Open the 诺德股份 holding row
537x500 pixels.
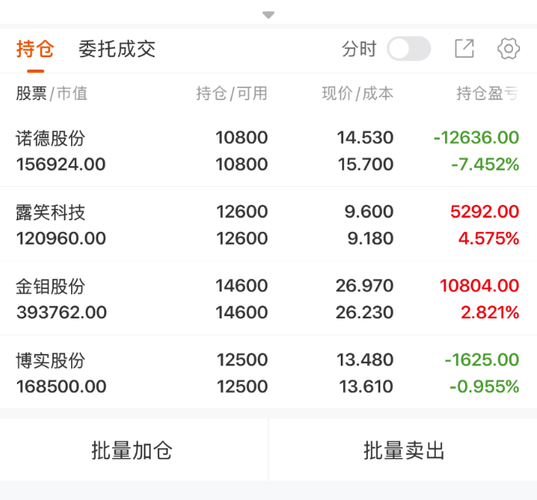click(268, 151)
